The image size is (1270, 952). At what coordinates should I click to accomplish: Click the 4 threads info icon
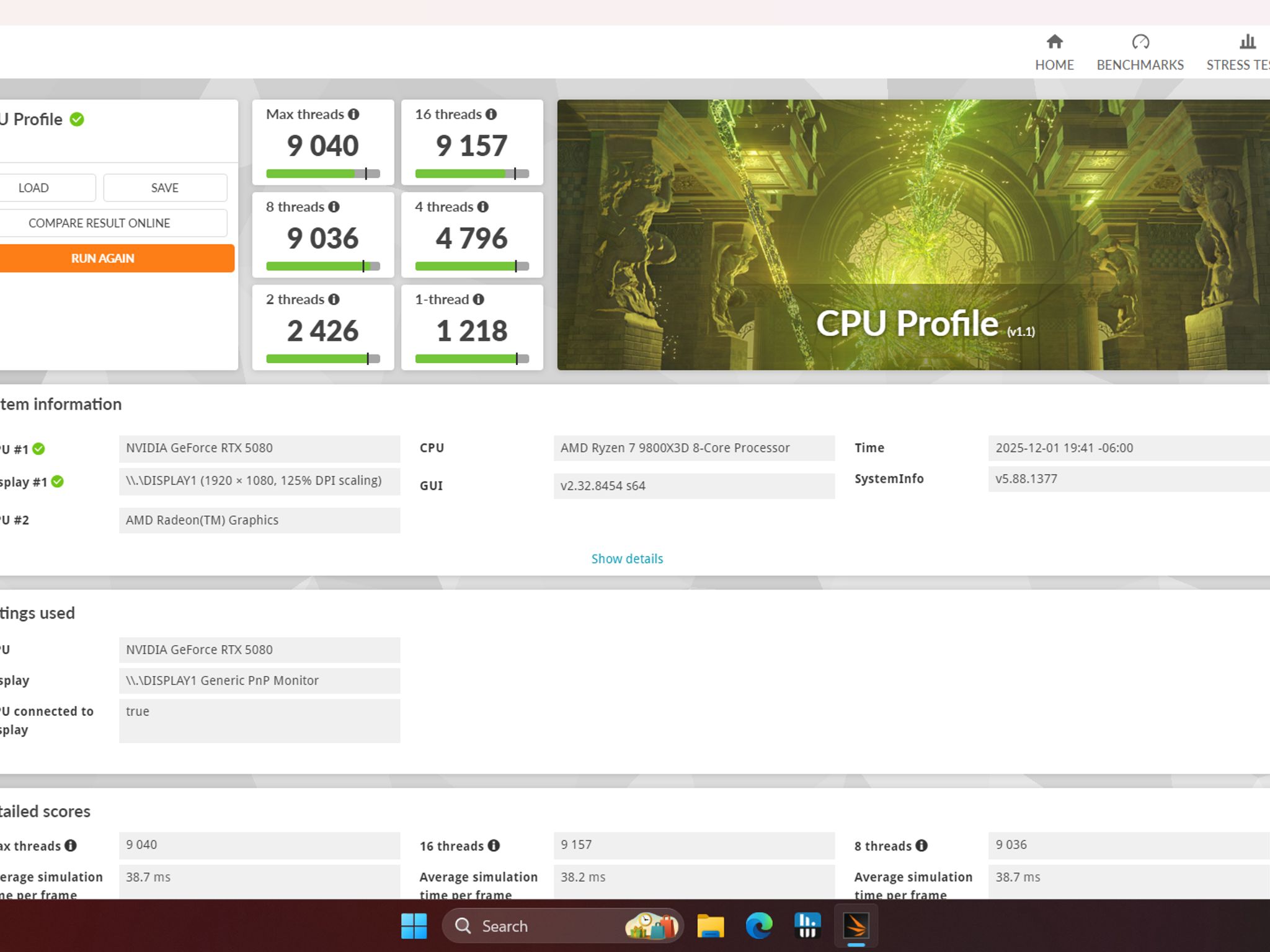(x=483, y=206)
